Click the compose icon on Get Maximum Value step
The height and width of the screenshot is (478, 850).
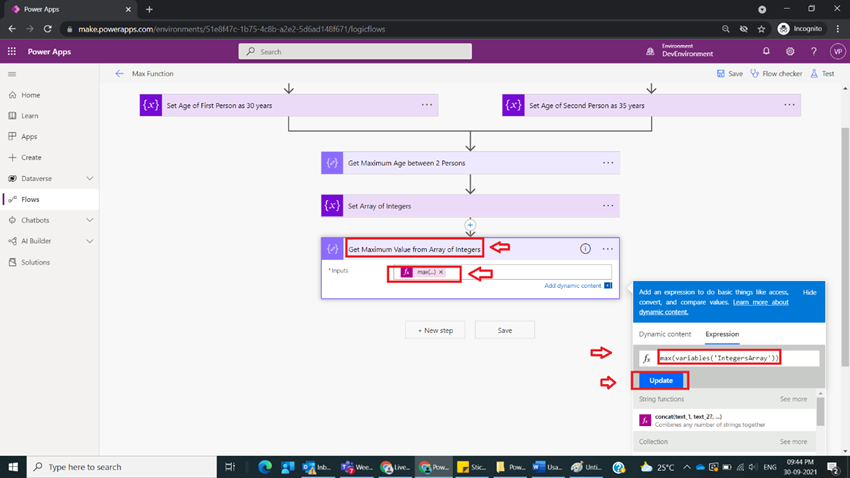tap(332, 249)
